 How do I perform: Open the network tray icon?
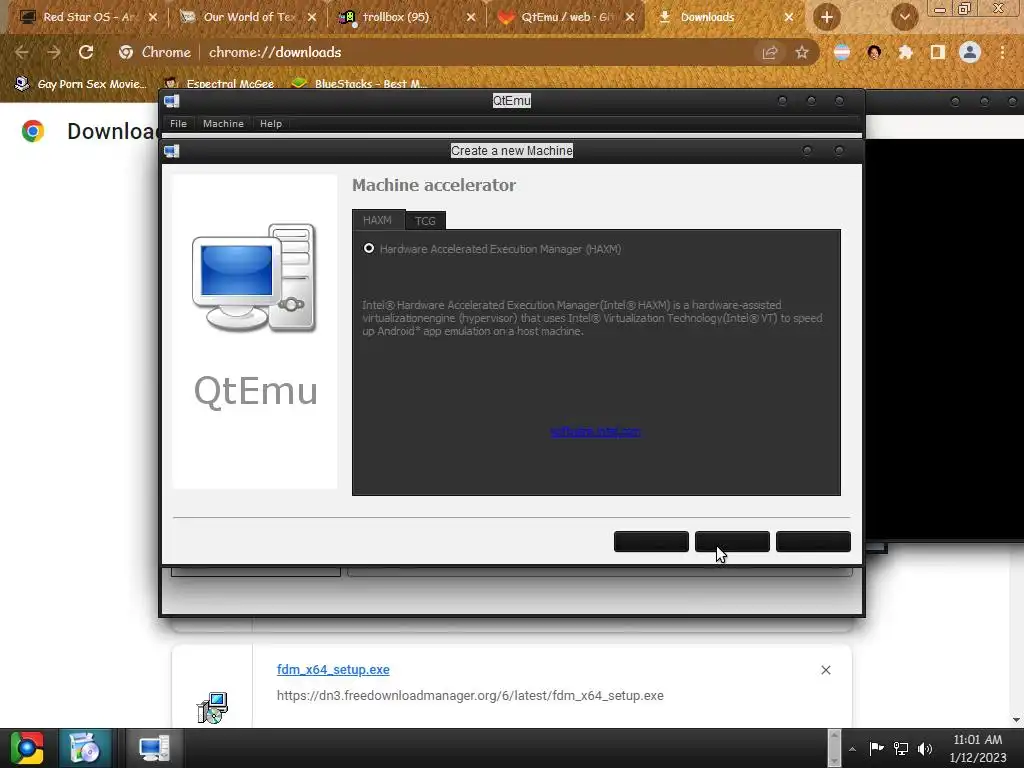pos(901,748)
